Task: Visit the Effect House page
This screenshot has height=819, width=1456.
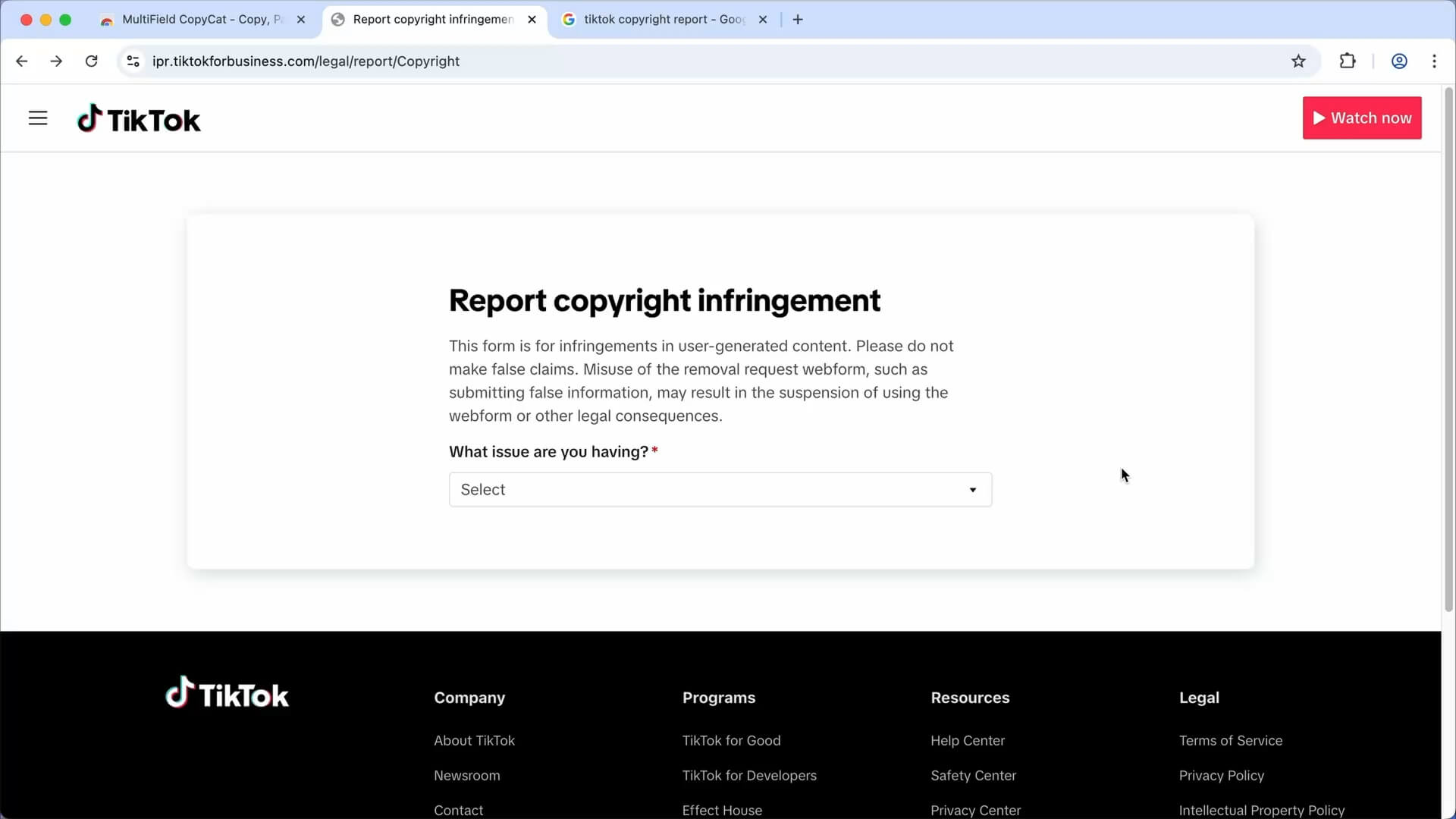Action: [x=722, y=810]
